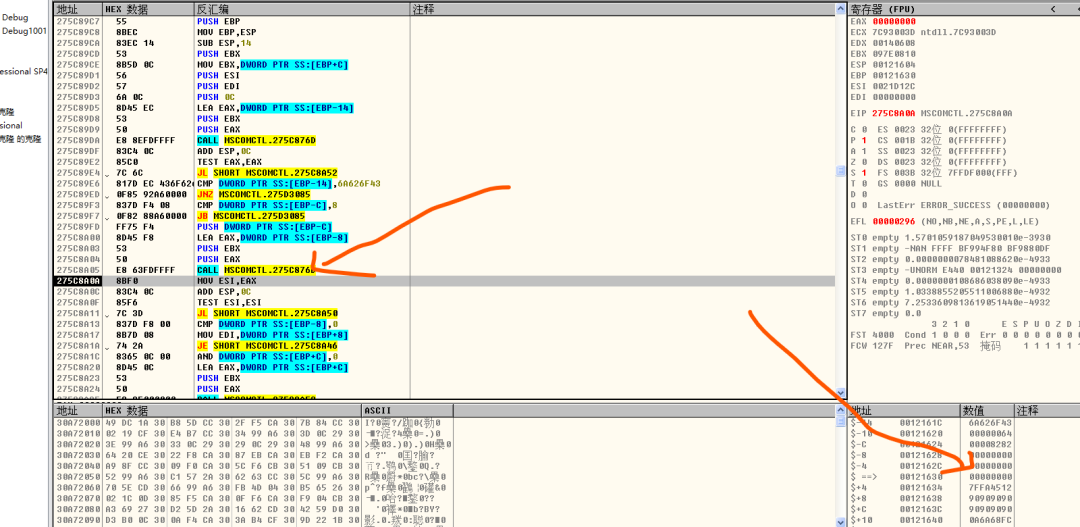The width and height of the screenshot is (1080, 527).
Task: Toggle the S sign flag bit
Action: [864, 172]
